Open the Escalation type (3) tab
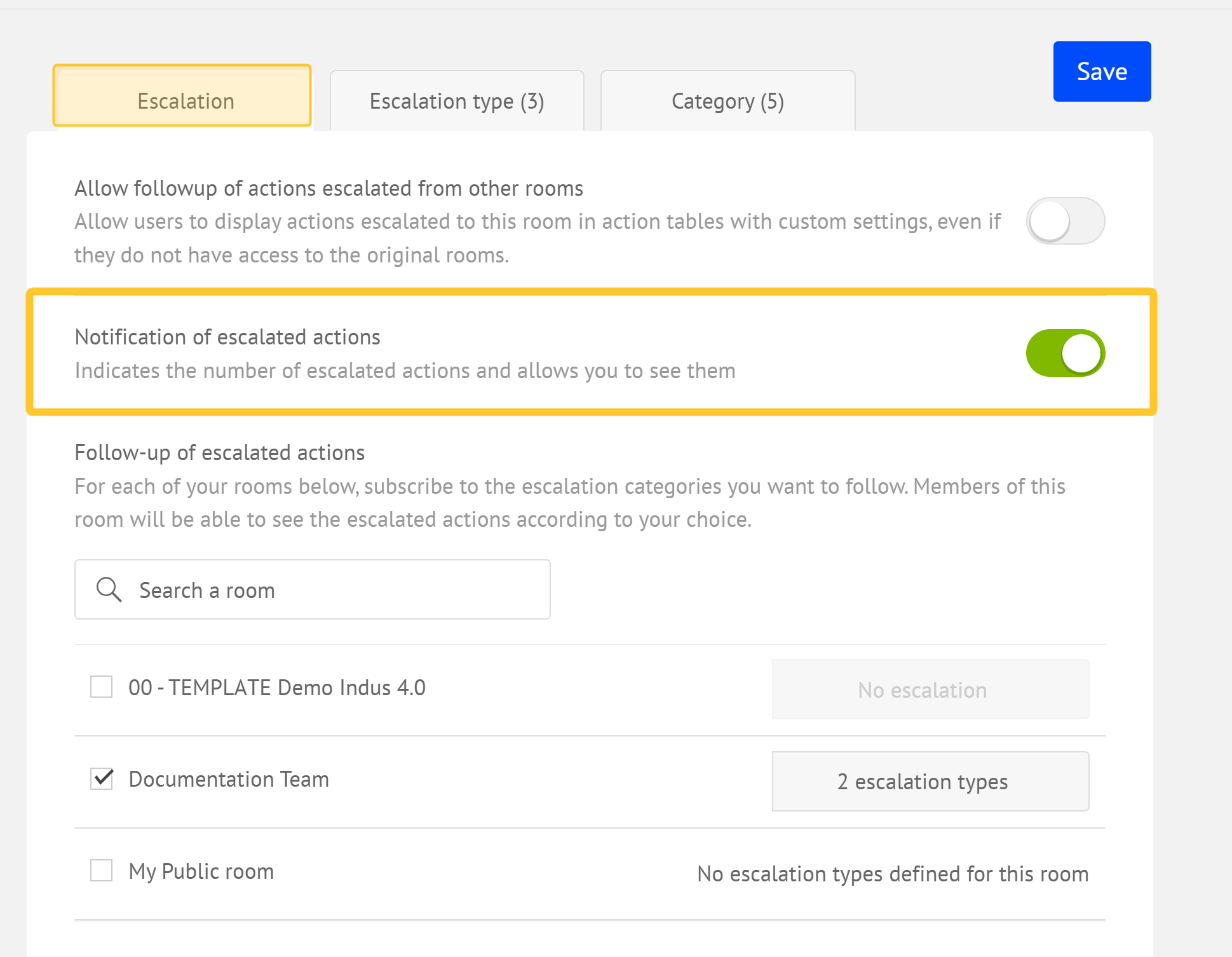 [457, 101]
